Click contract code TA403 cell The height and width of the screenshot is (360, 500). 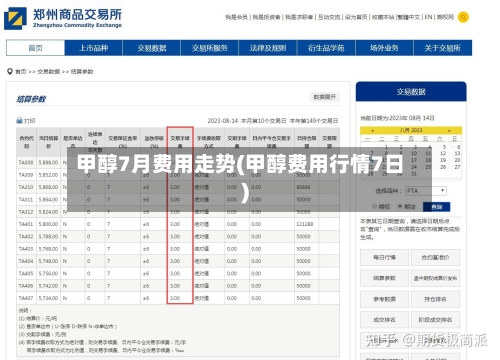26,249
